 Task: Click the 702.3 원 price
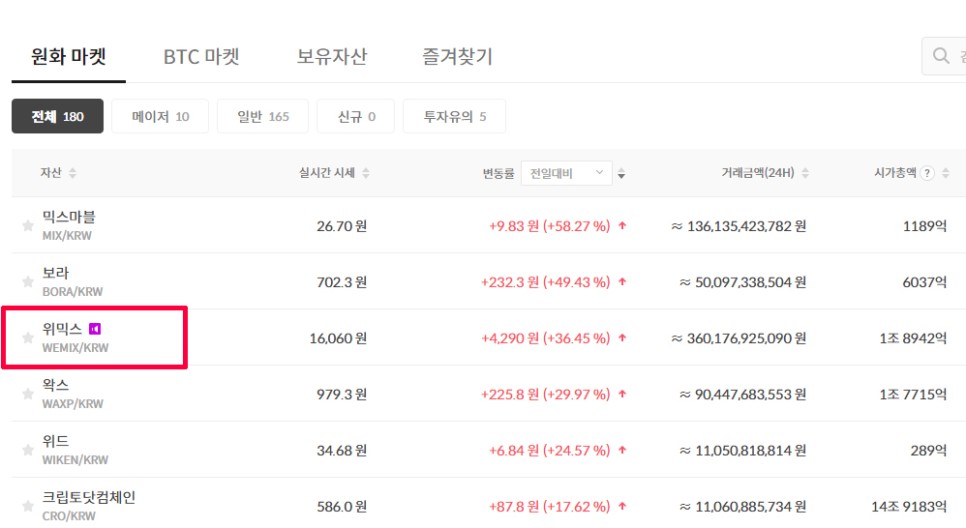pyautogui.click(x=342, y=282)
